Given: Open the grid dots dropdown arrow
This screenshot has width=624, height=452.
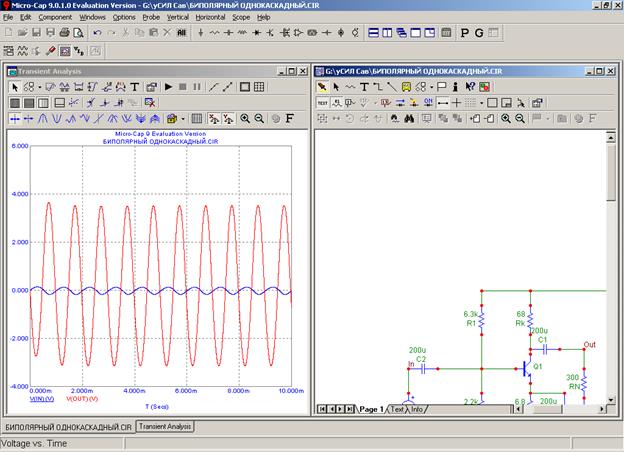Looking at the screenshot, I should (x=482, y=103).
